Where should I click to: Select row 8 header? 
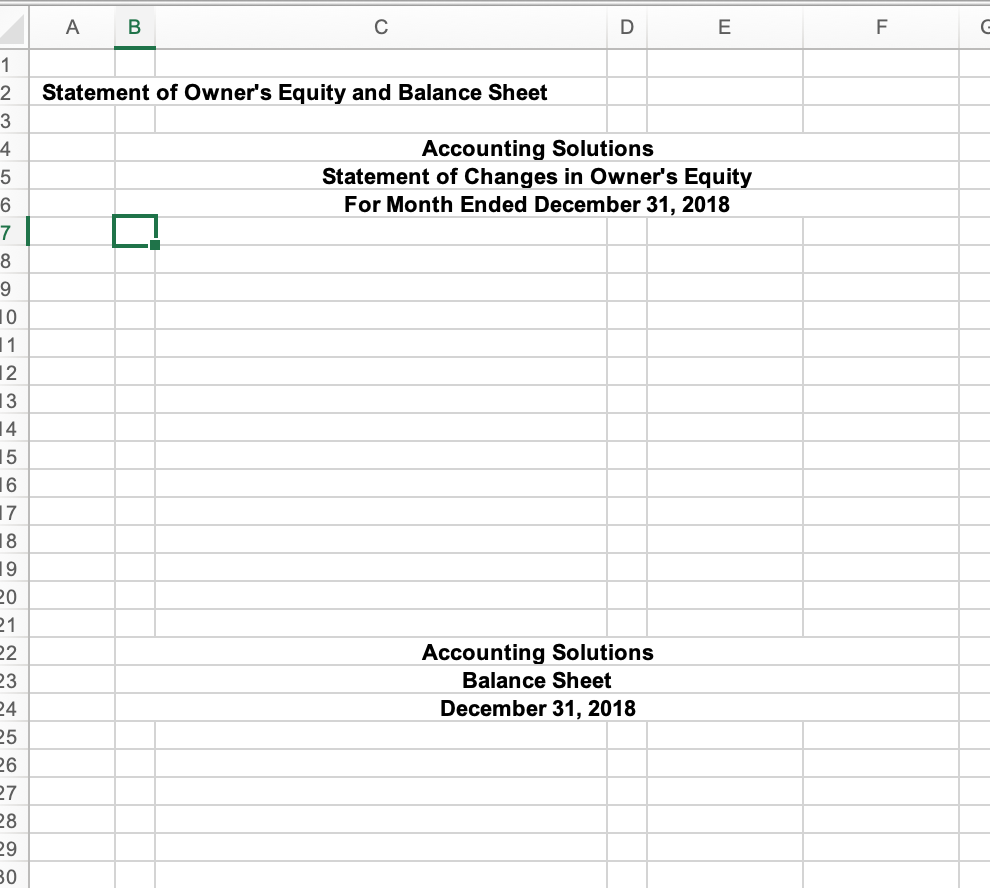[x=13, y=260]
